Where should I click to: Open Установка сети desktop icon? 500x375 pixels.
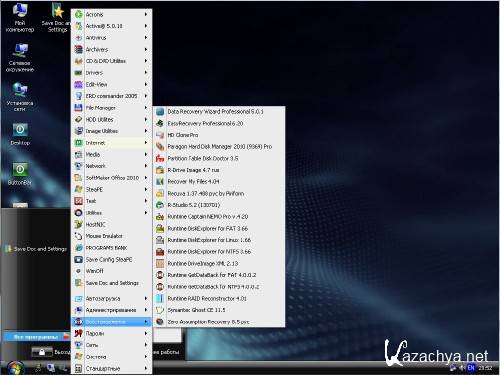click(x=20, y=97)
